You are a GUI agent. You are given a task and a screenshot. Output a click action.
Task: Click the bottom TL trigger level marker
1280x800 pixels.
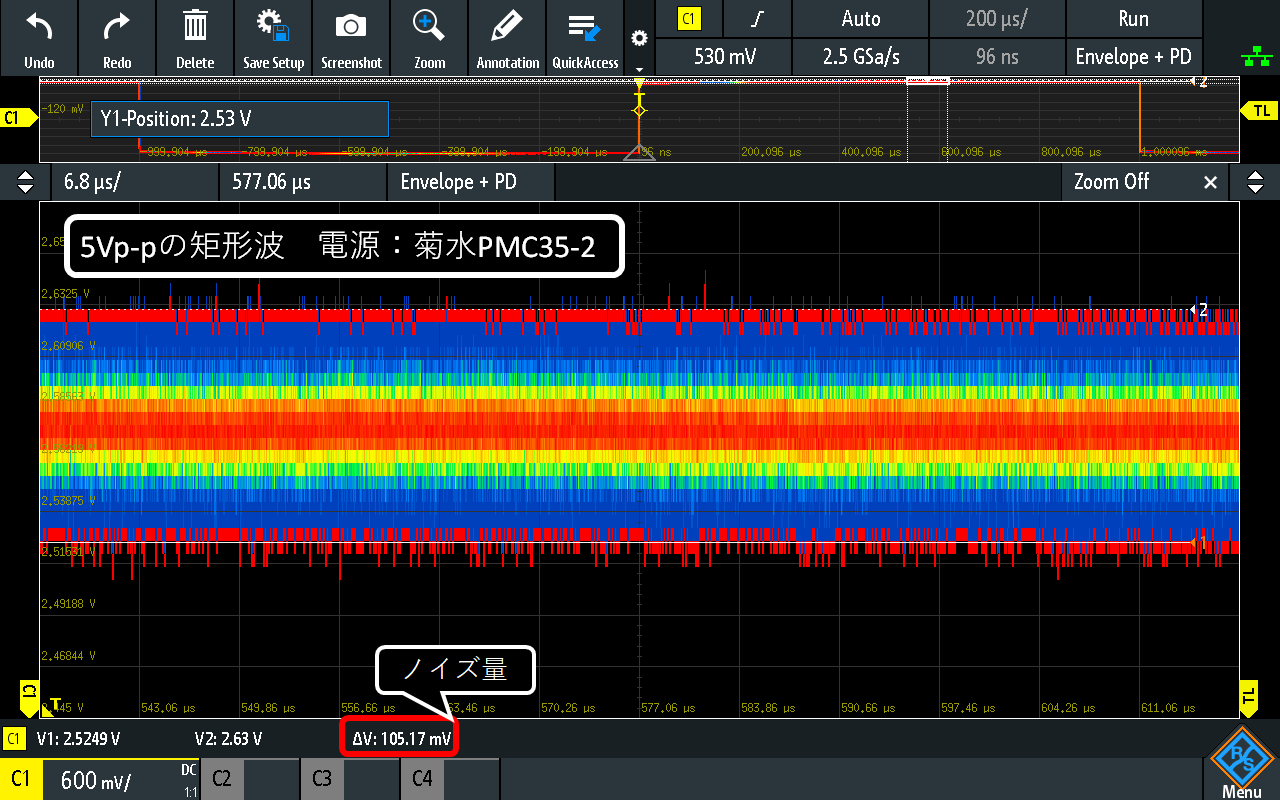[1249, 697]
